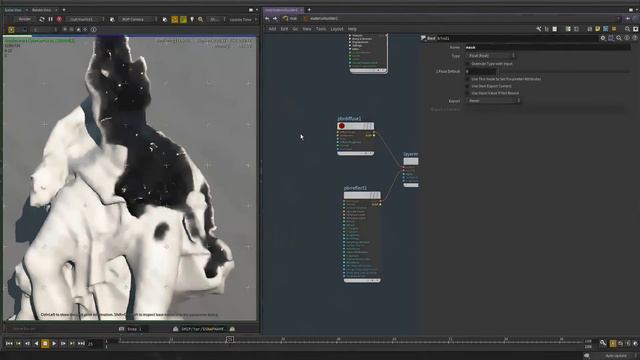Switch to the Render View tab

(x=42, y=10)
